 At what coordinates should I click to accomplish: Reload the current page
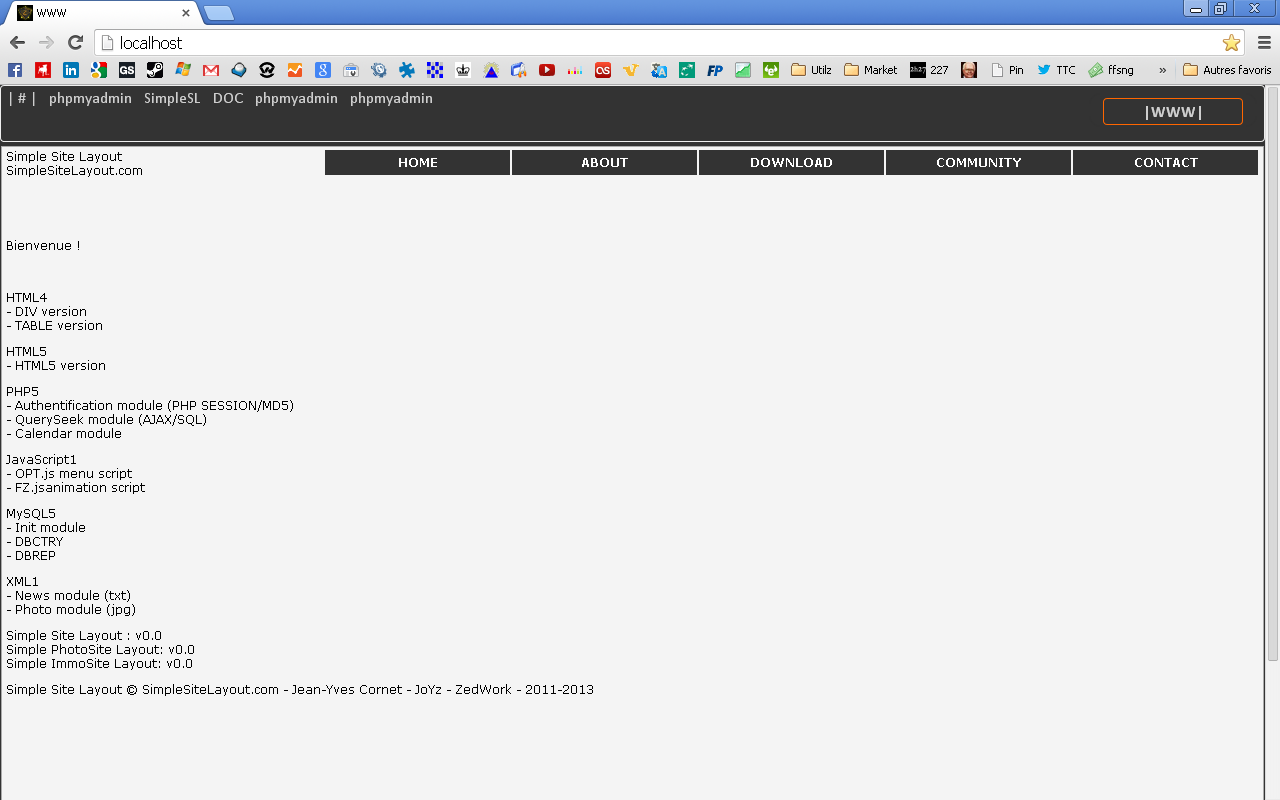tap(74, 43)
